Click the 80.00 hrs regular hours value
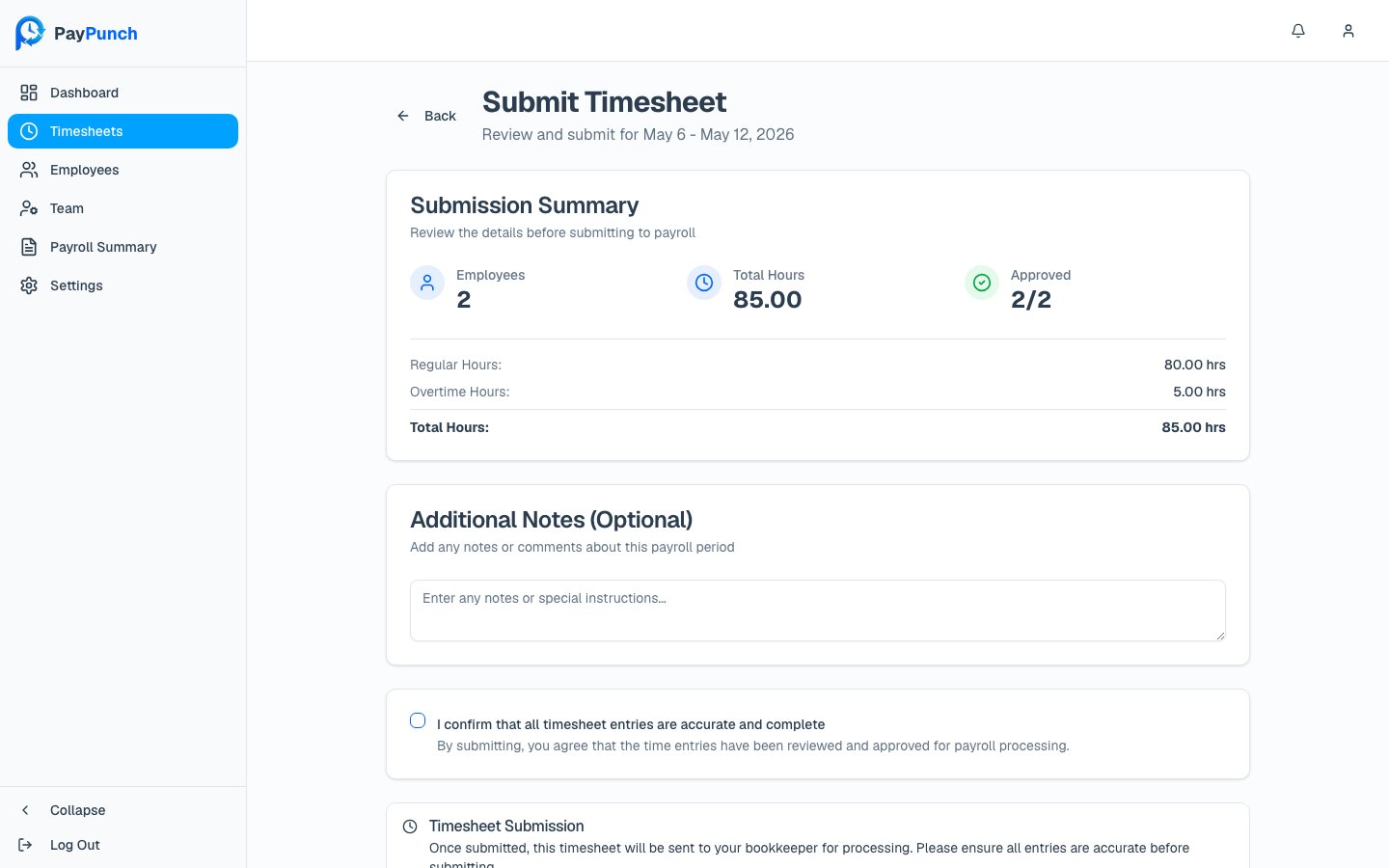The width and height of the screenshot is (1389, 868). [1195, 365]
